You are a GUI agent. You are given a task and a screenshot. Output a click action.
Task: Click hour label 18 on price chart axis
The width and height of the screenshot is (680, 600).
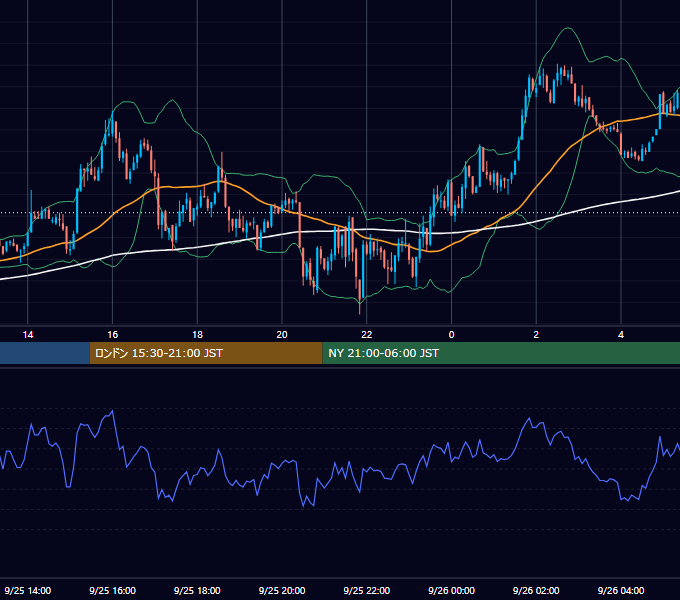pos(197,335)
